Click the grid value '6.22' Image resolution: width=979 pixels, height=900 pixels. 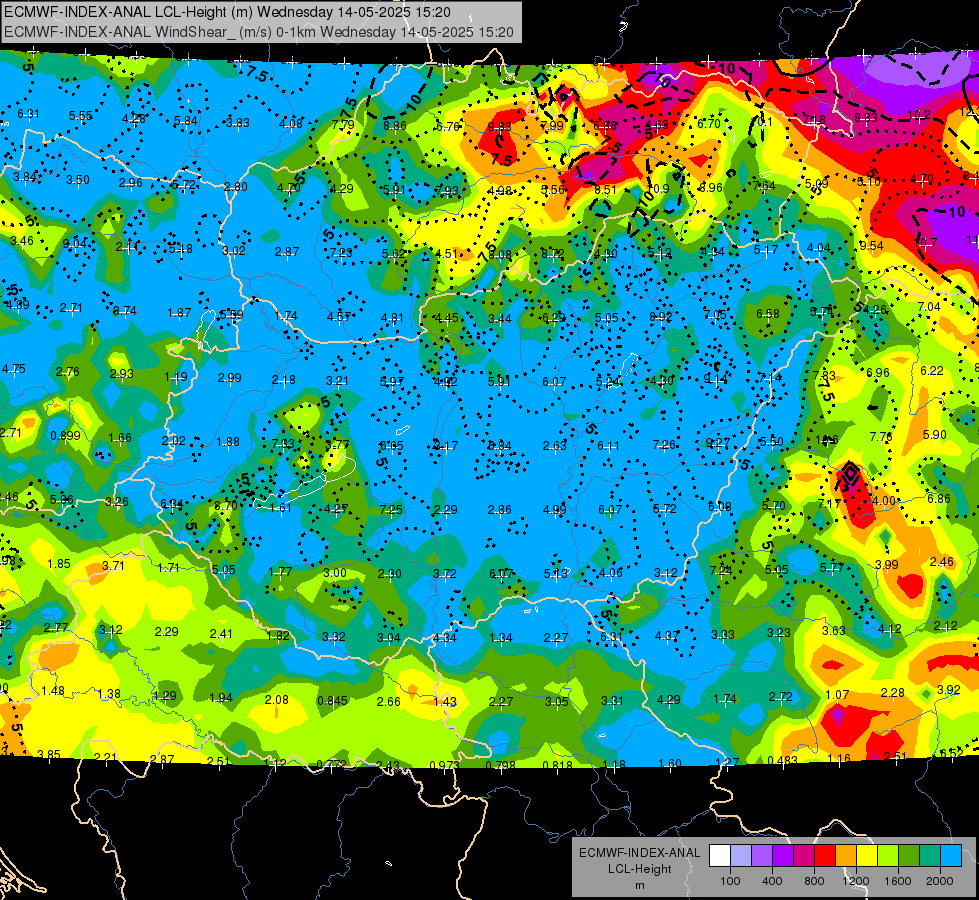[x=932, y=370]
